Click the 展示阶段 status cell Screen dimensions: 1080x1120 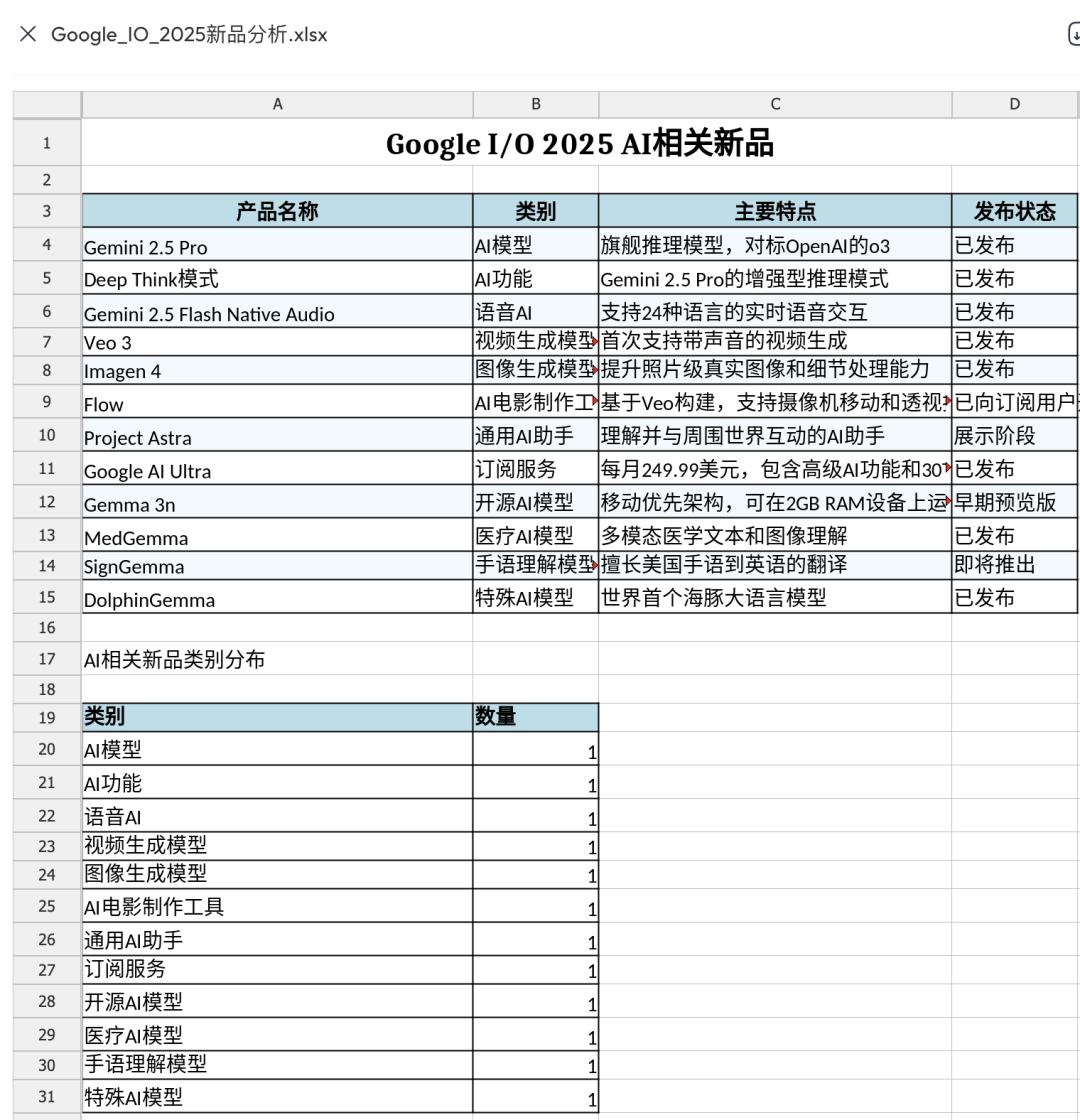click(1014, 435)
